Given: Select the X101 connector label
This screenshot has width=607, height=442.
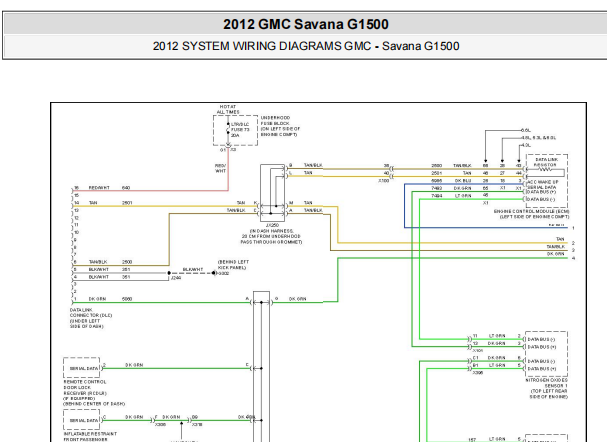Looking at the screenshot, I should pos(478,351).
